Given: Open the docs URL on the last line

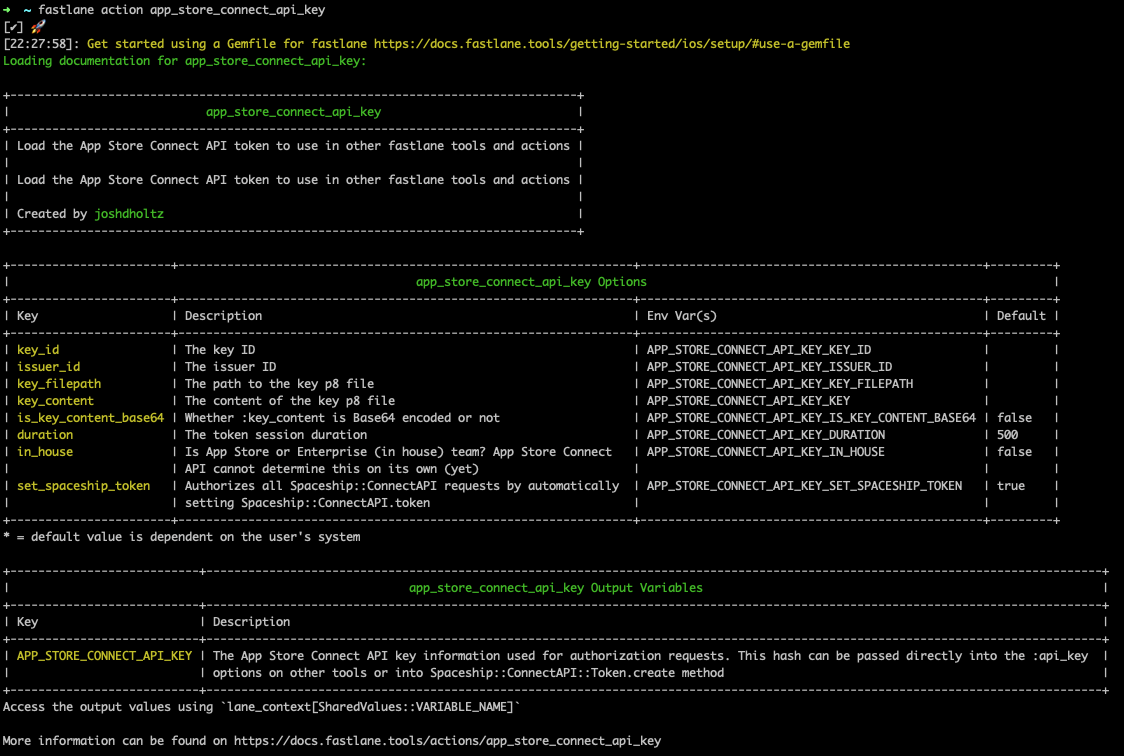Looking at the screenshot, I should coord(447,741).
